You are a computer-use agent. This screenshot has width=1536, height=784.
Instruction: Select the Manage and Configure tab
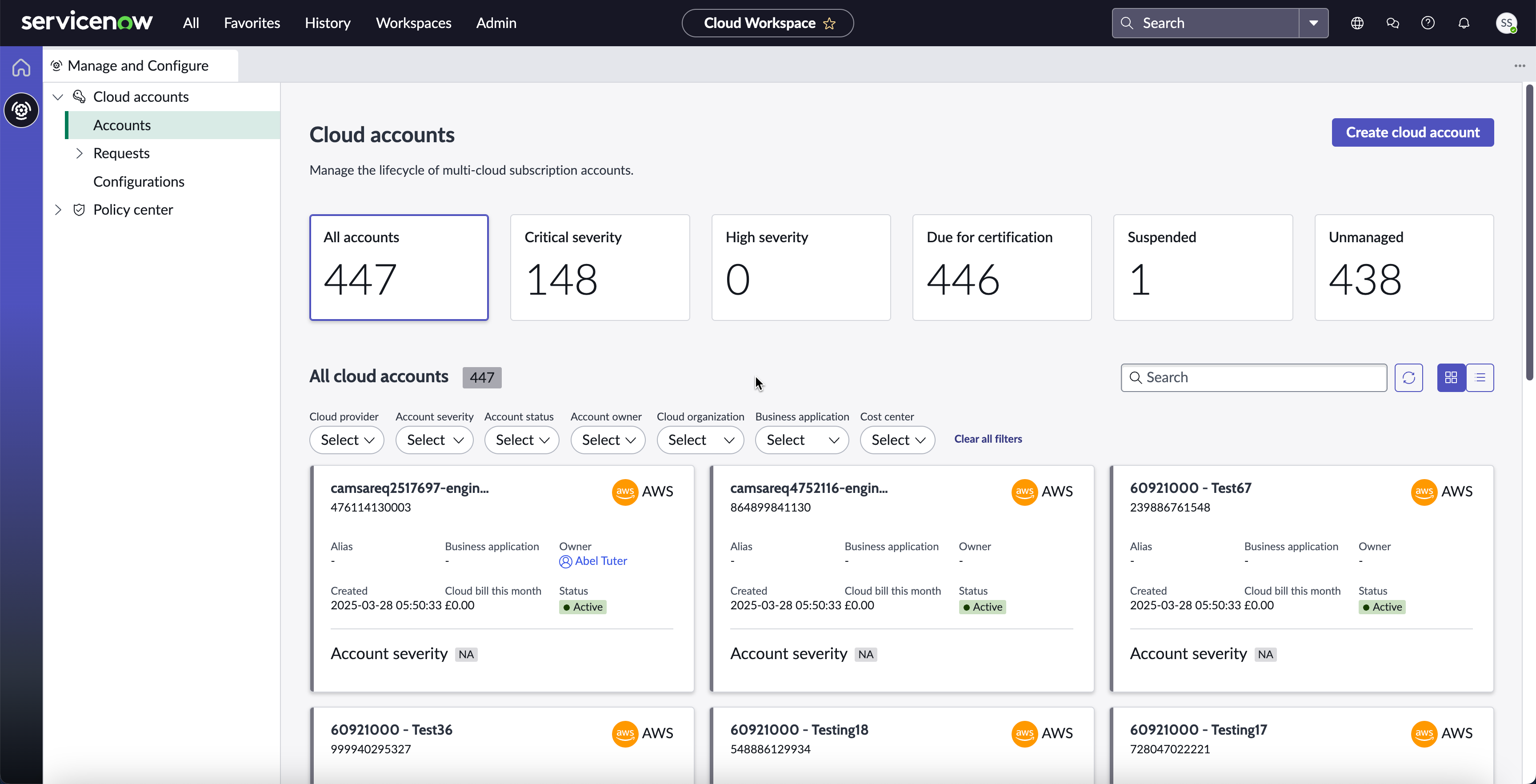coord(140,66)
